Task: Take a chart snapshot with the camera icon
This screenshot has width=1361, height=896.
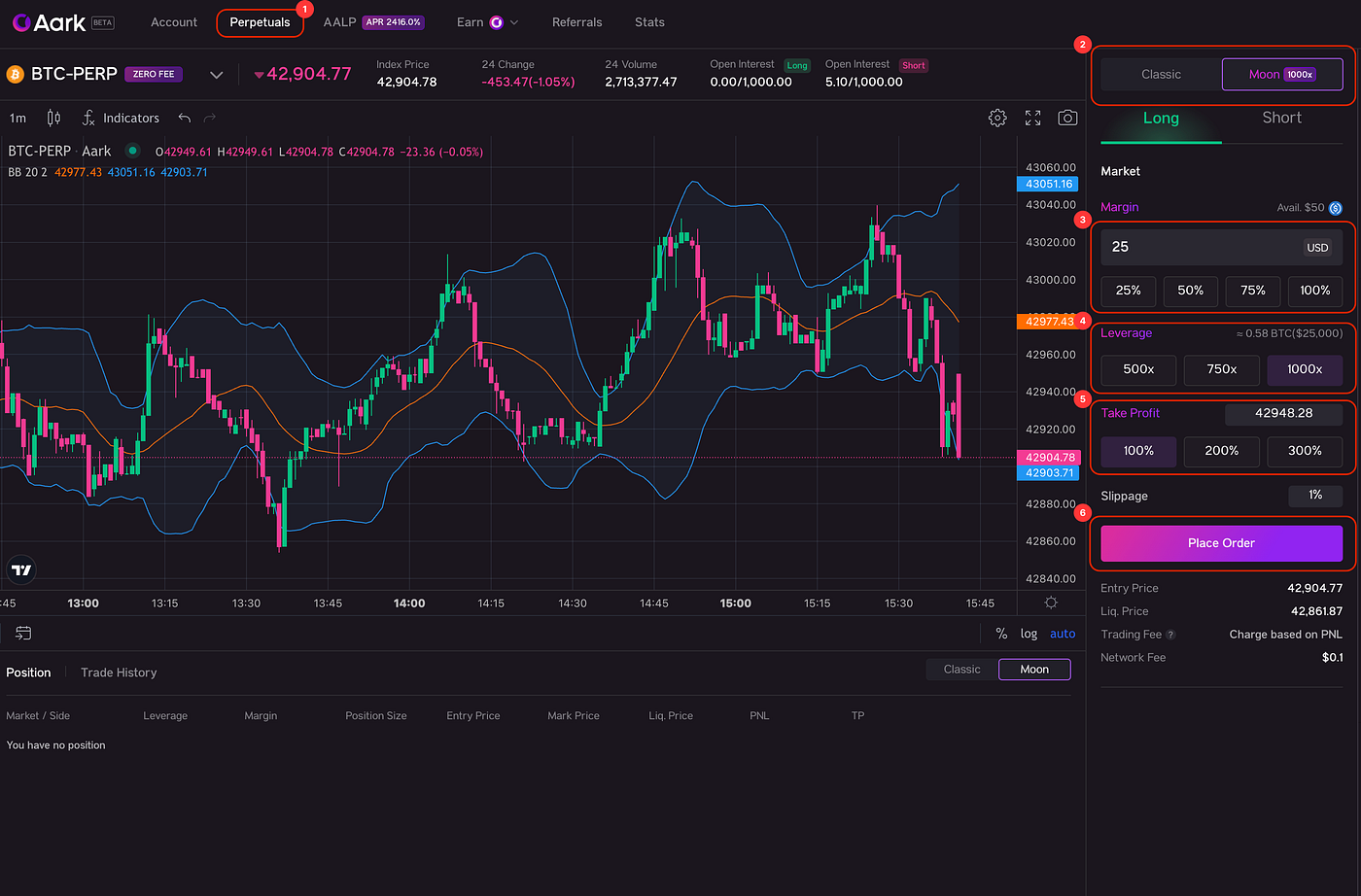Action: pos(1066,118)
